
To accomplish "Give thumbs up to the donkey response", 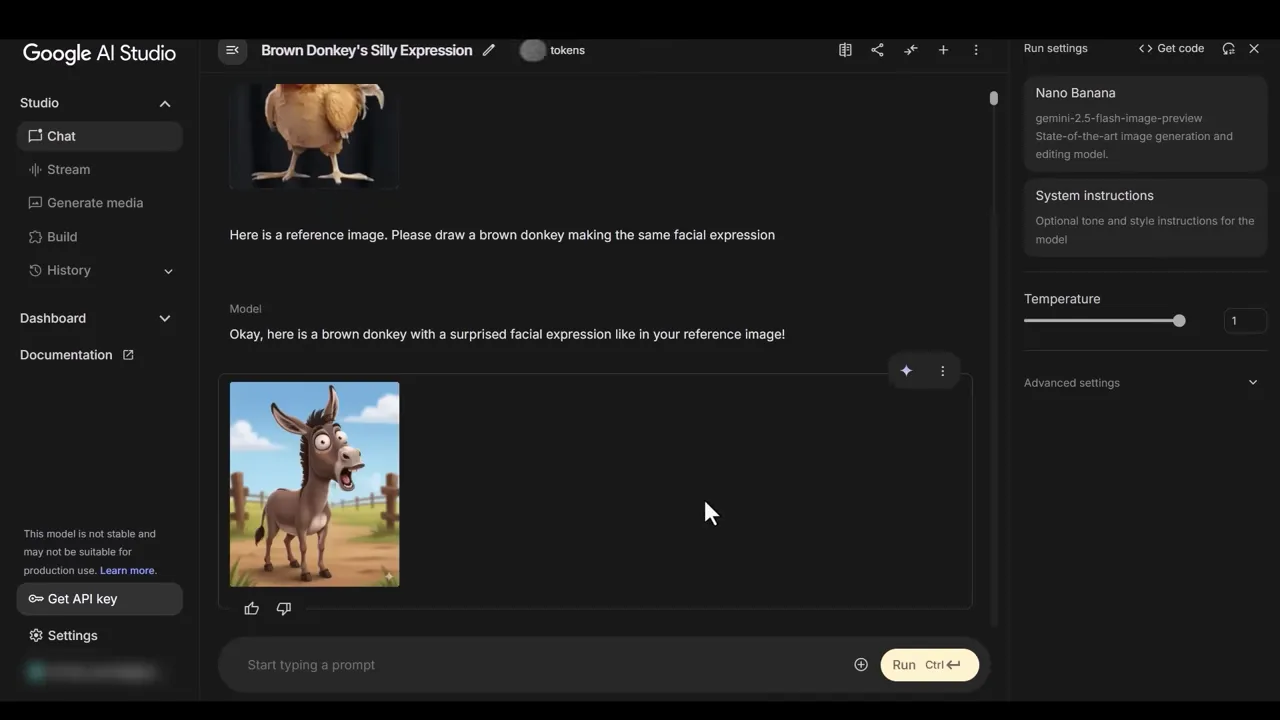I will 252,608.
